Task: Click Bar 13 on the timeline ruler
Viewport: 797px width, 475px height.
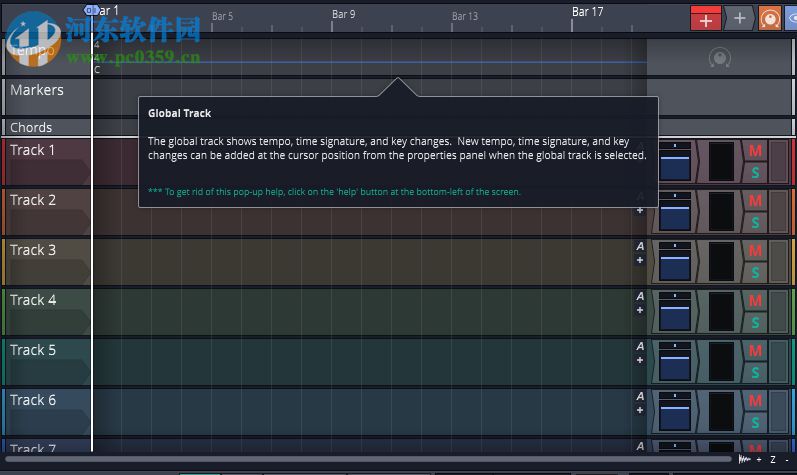Action: 465,16
